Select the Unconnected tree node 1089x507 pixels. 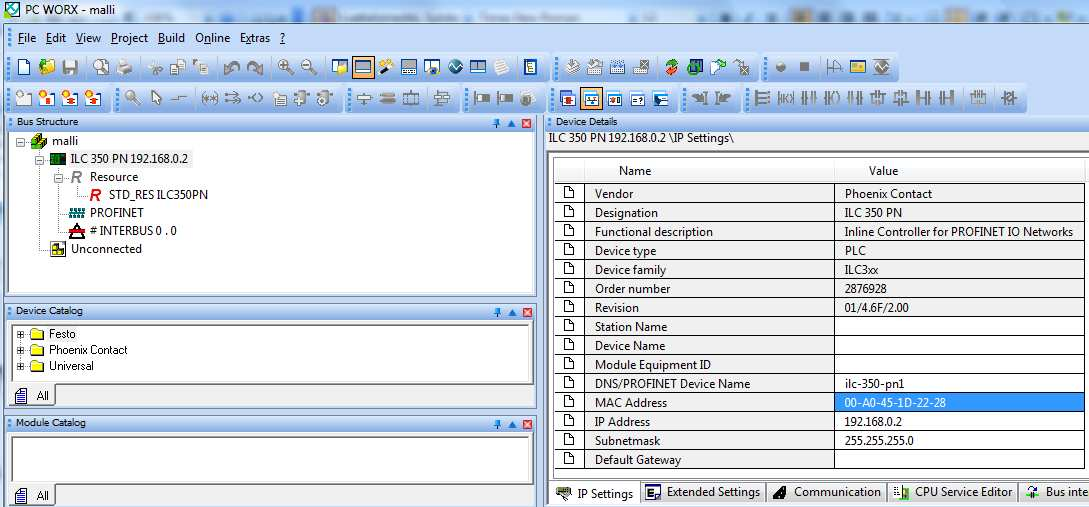tap(106, 249)
